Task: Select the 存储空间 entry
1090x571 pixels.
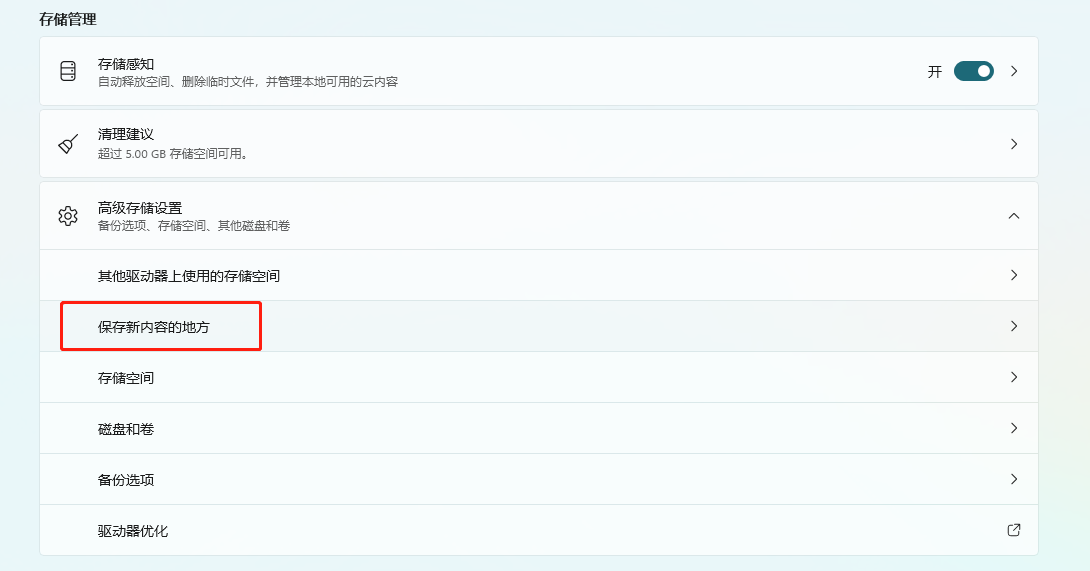Action: coord(539,377)
